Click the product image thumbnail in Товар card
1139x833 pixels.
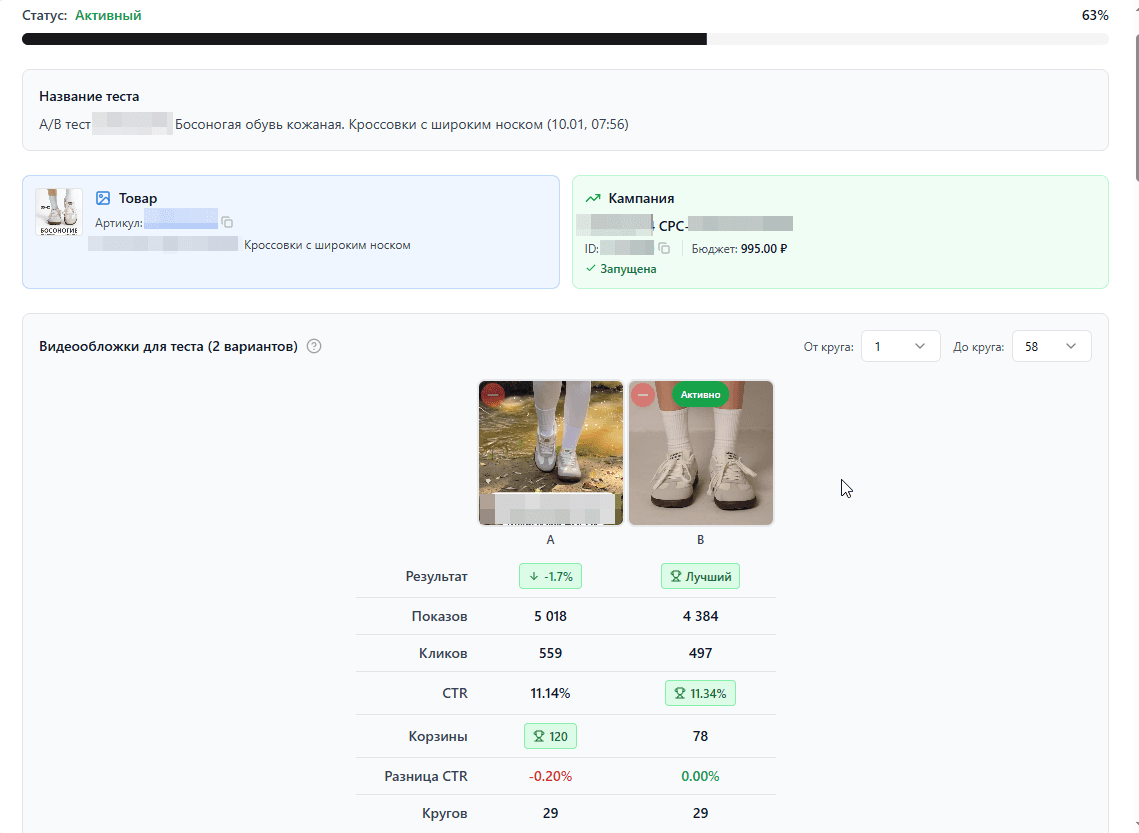(x=59, y=212)
